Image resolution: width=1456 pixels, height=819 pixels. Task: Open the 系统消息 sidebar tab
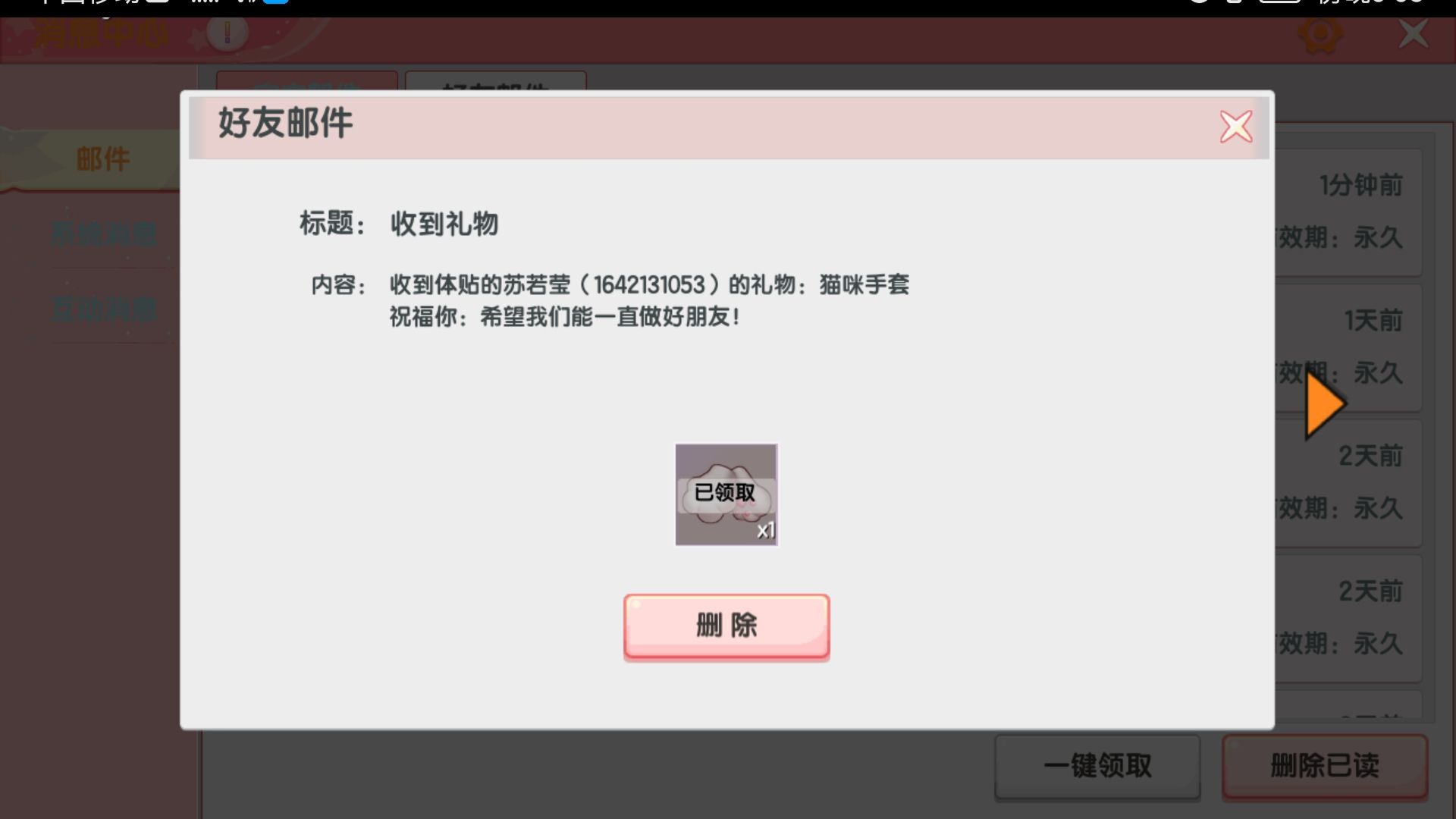104,234
